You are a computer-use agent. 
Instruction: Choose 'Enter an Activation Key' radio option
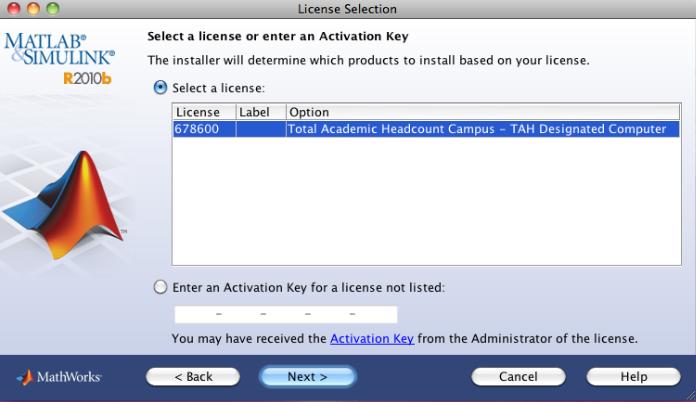(x=160, y=287)
